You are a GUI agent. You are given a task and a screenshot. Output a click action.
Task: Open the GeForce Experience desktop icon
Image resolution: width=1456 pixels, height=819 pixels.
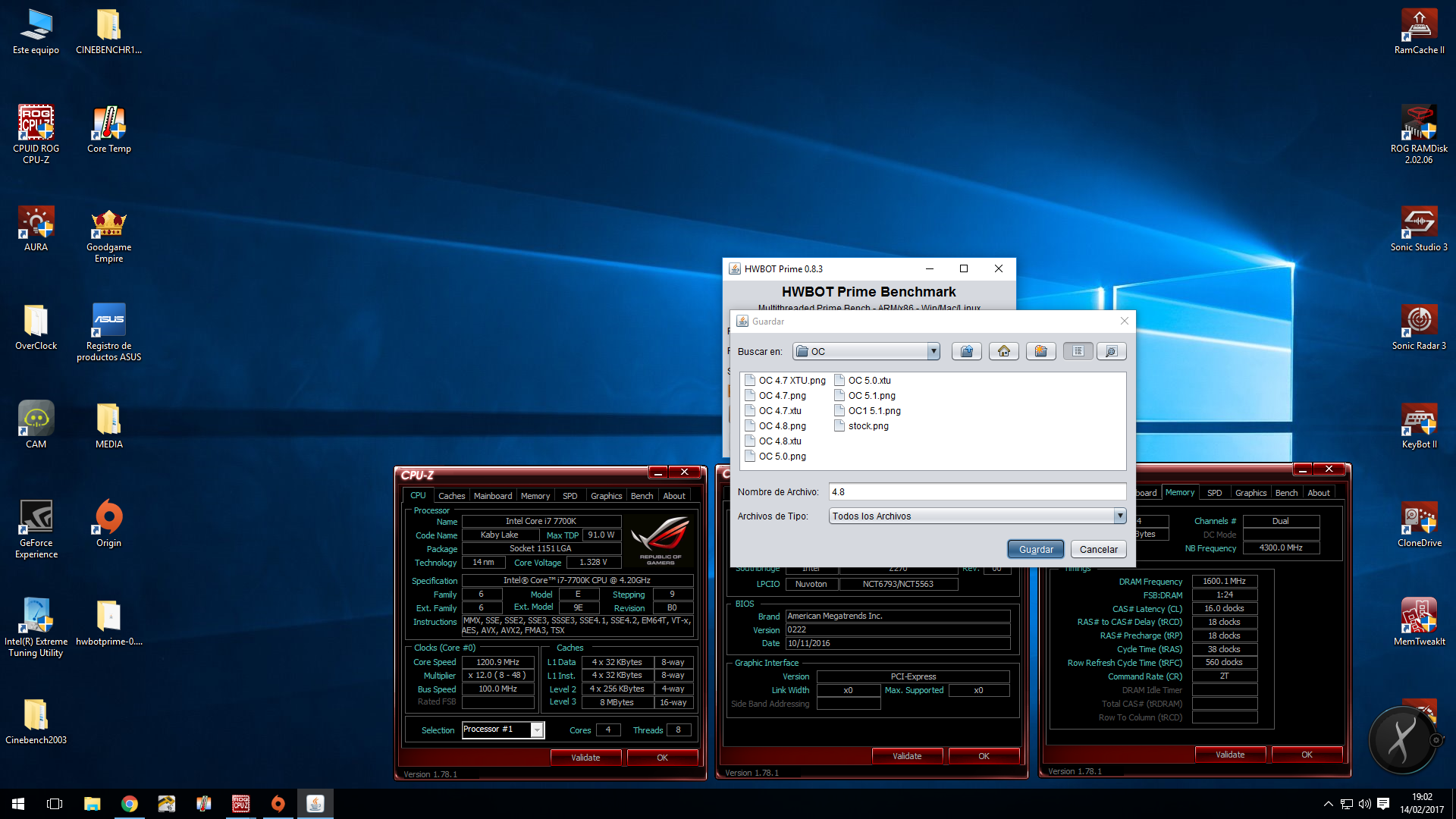[36, 529]
